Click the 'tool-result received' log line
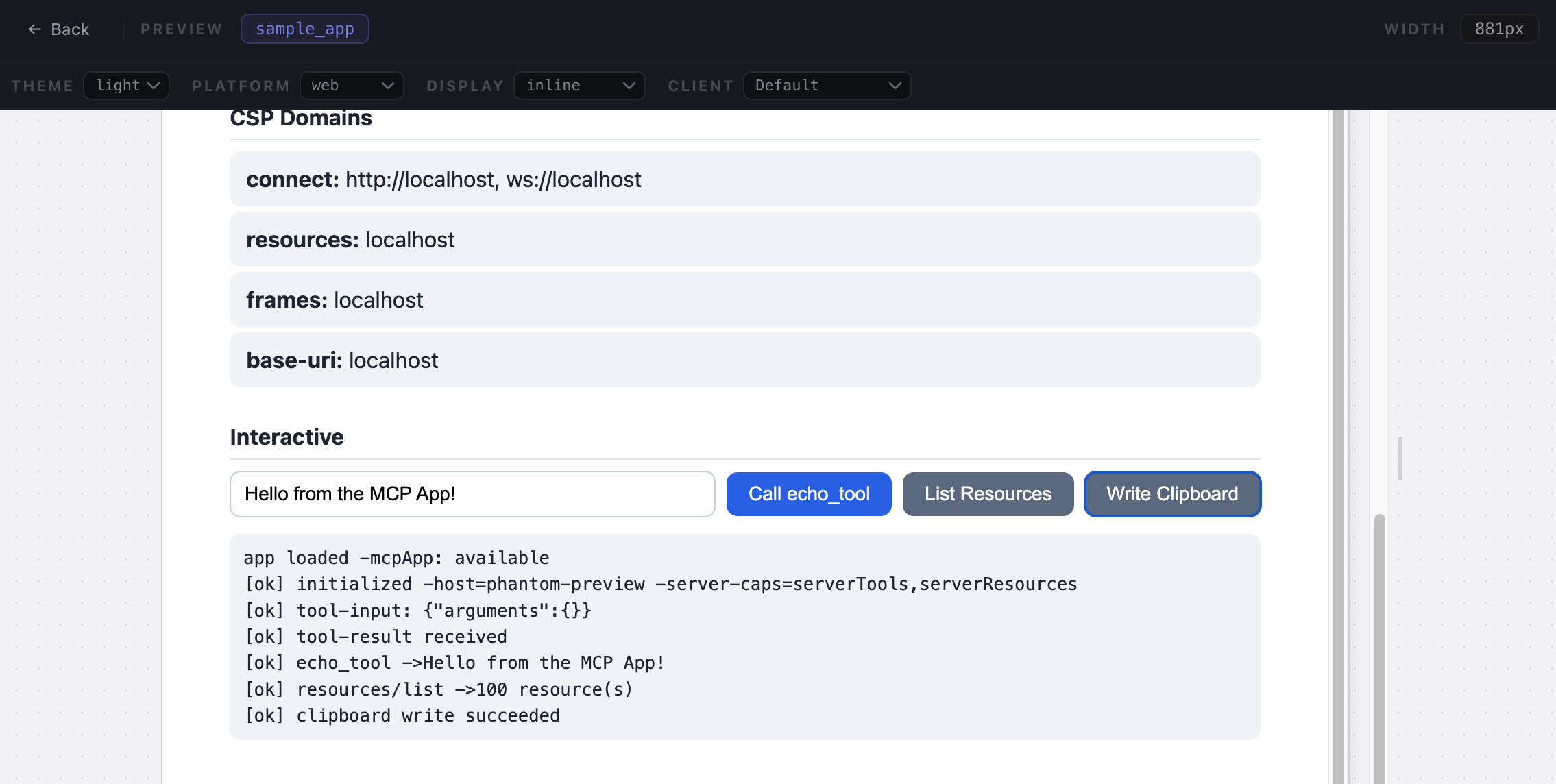Screen dimensions: 1556x784 click(376, 637)
